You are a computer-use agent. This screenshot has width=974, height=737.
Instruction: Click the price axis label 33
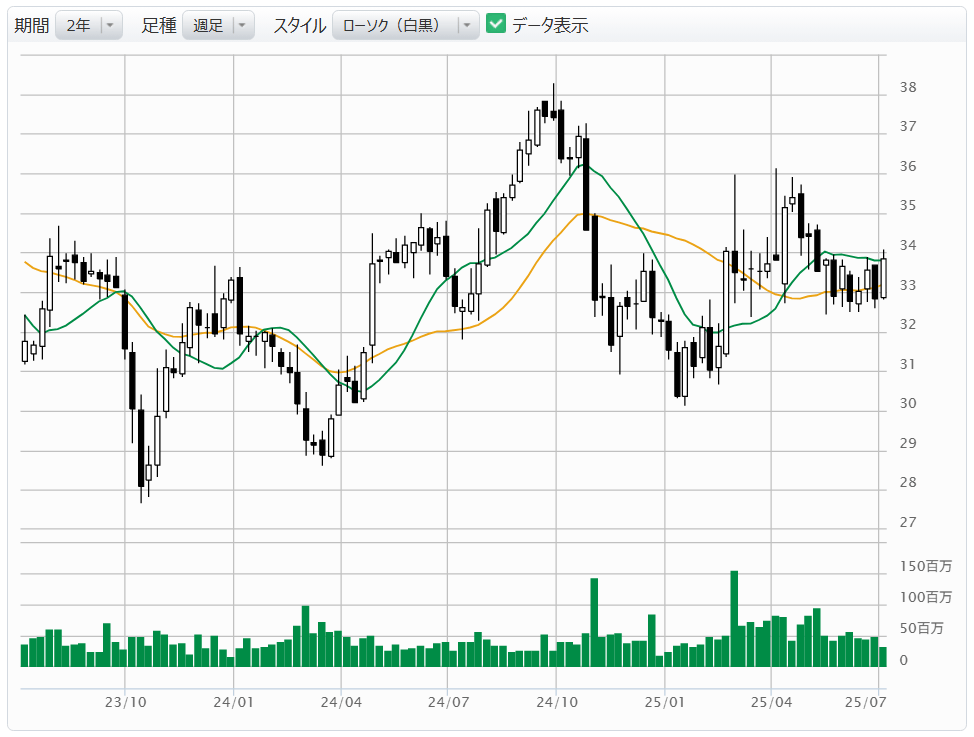pos(908,285)
